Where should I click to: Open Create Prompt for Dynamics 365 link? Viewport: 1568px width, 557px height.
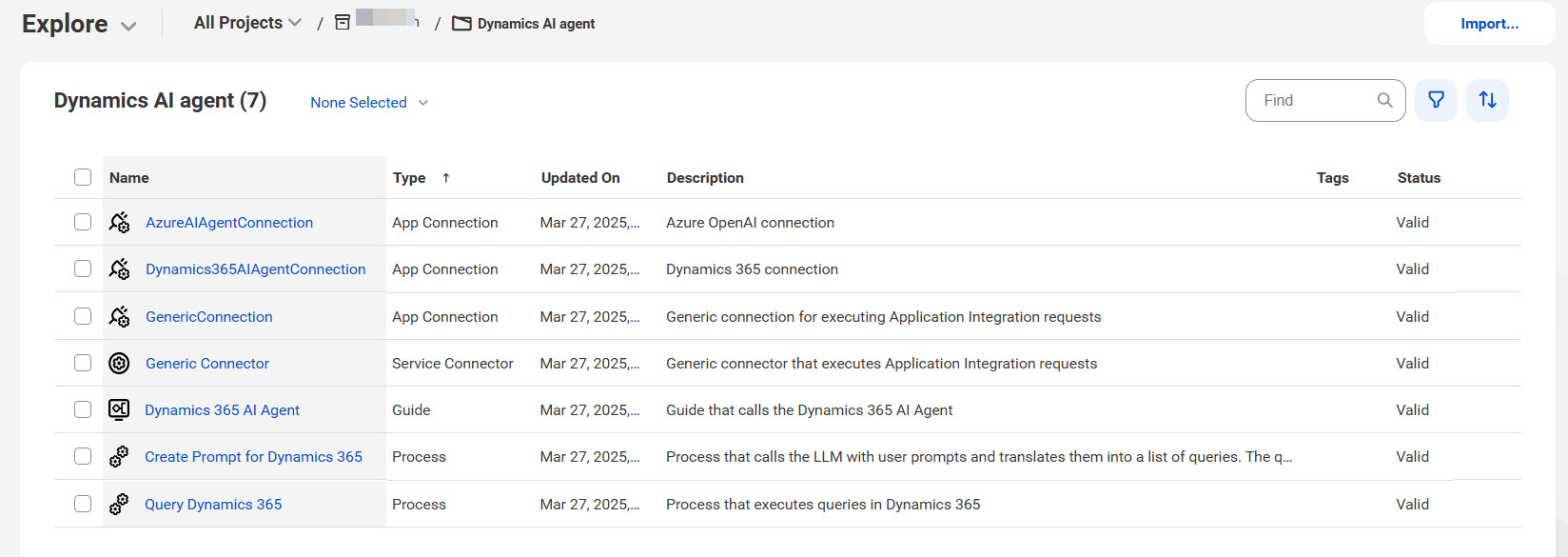(253, 457)
